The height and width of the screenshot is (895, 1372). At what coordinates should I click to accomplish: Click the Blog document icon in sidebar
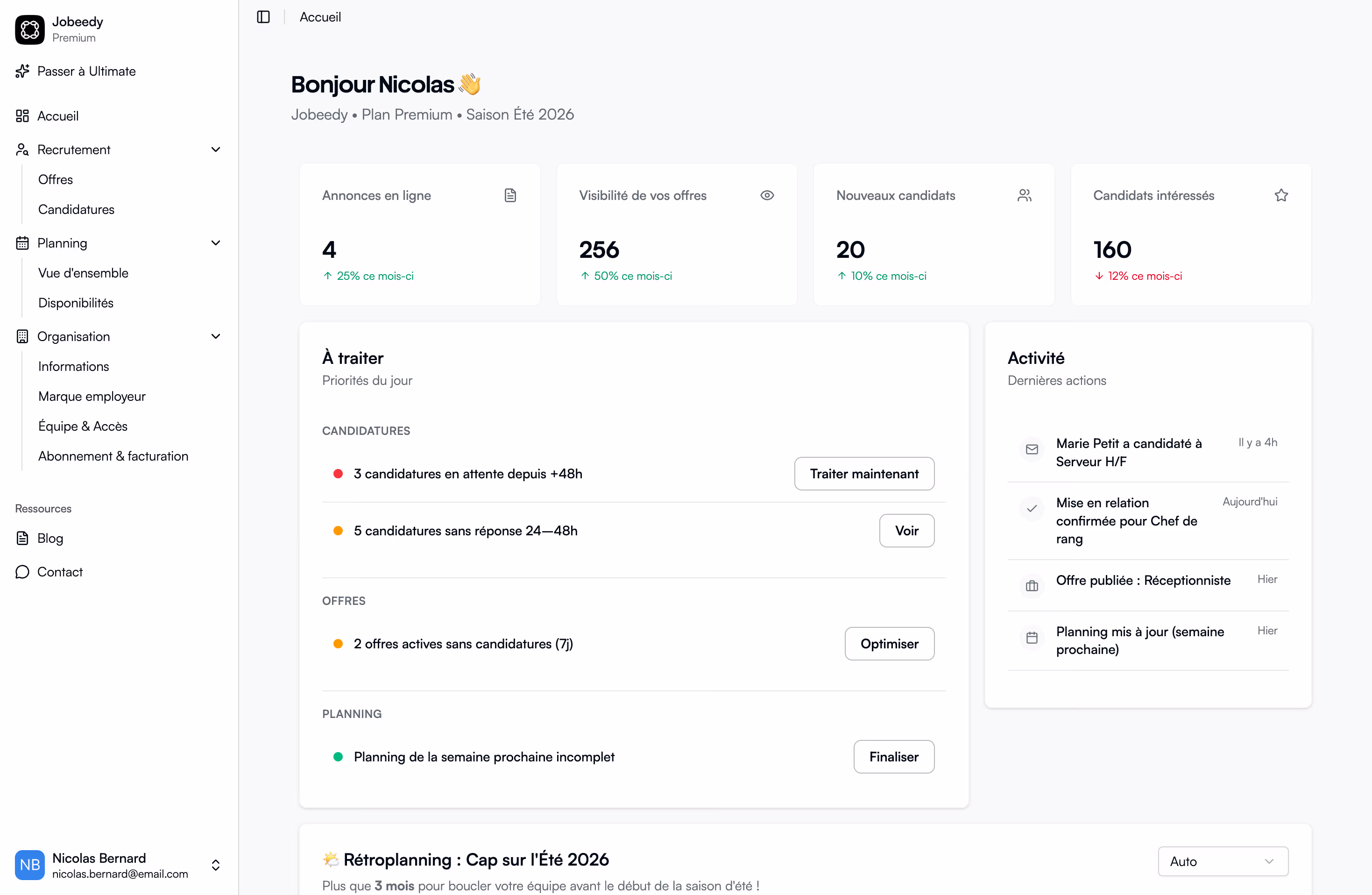point(22,538)
